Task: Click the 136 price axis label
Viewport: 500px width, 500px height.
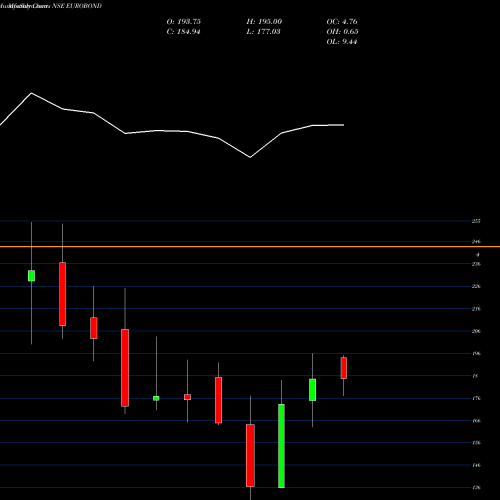Action: pos(476,488)
